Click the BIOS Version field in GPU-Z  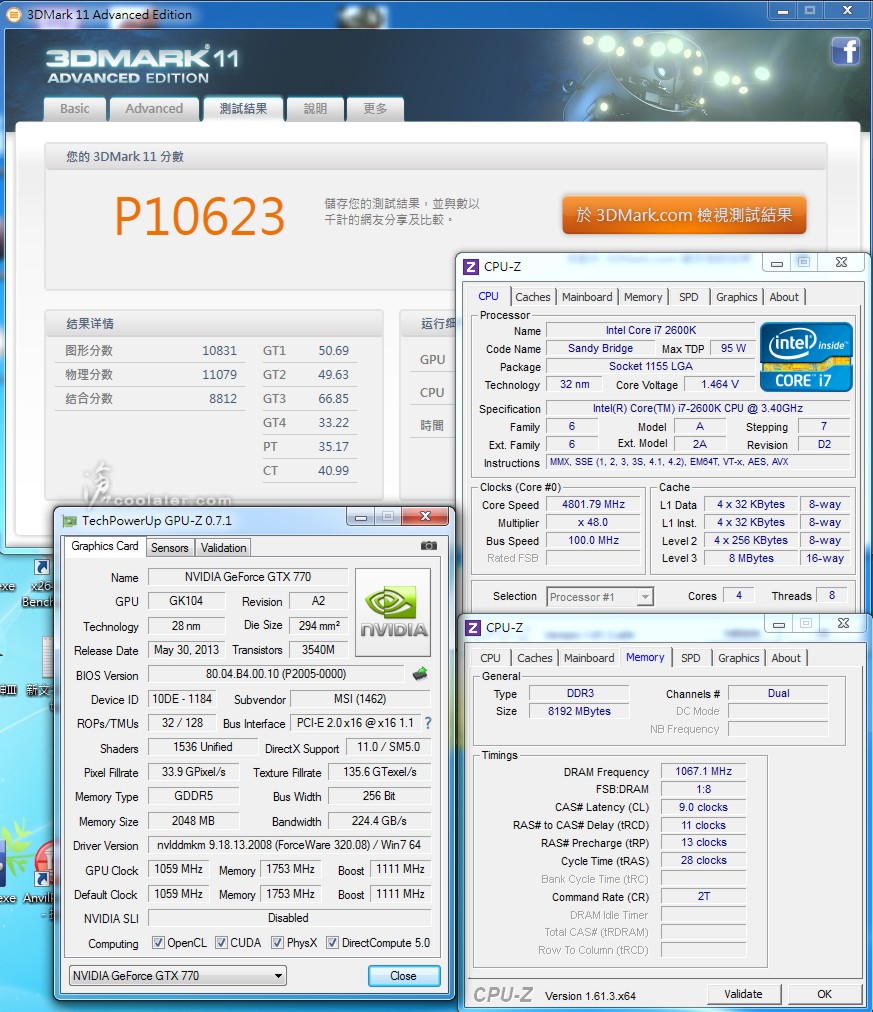276,674
